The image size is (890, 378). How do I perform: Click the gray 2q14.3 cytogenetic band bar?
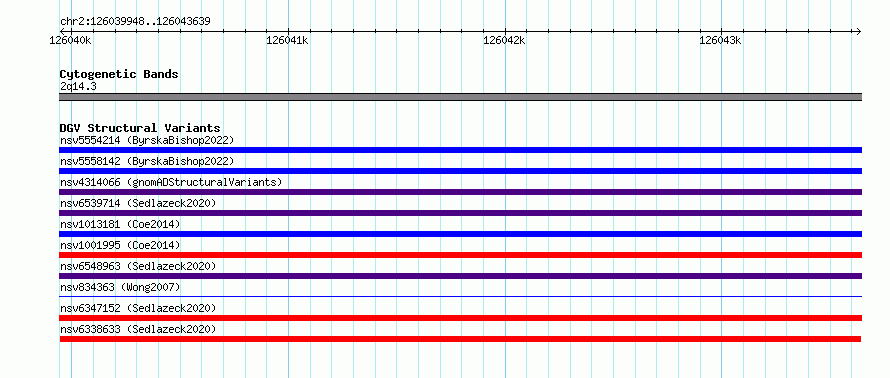(460, 97)
